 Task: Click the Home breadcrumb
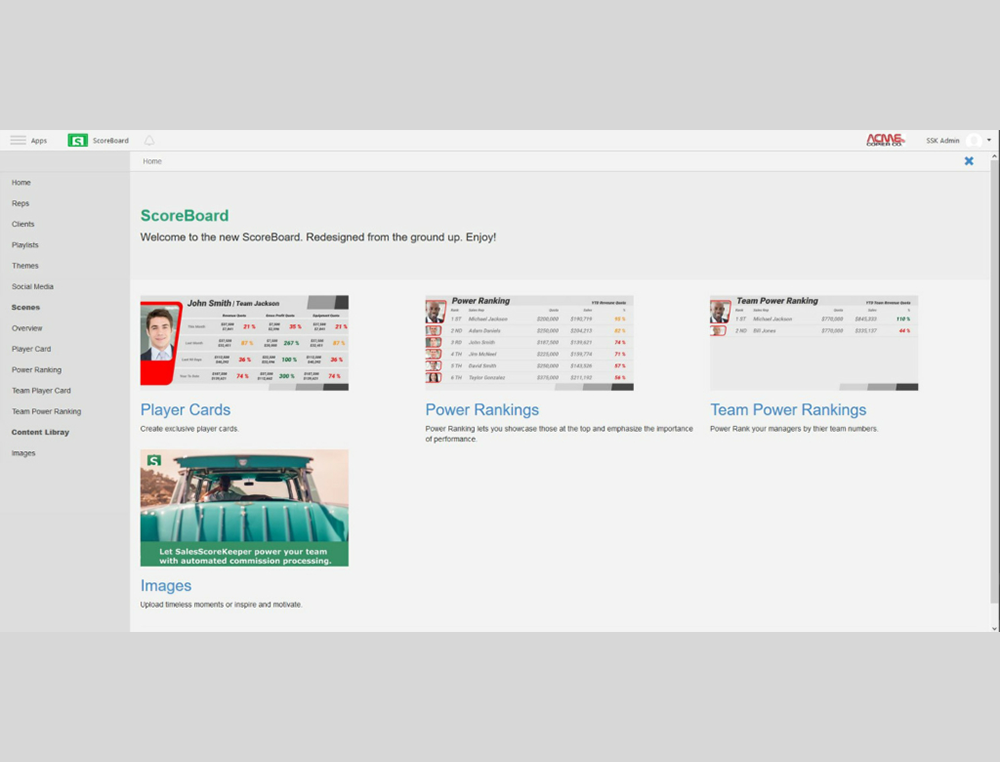(152, 161)
